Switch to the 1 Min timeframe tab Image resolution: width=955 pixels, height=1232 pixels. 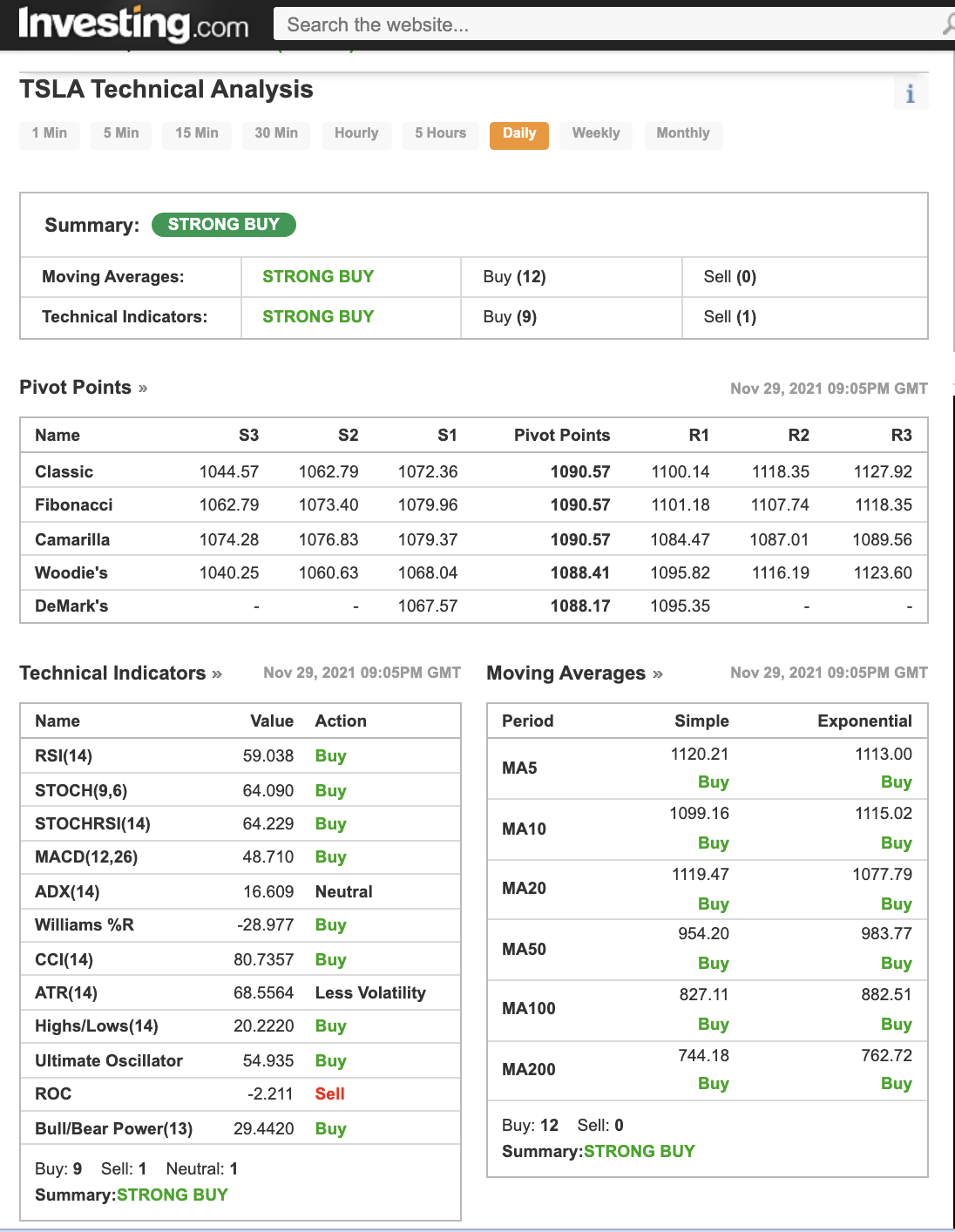[x=50, y=134]
